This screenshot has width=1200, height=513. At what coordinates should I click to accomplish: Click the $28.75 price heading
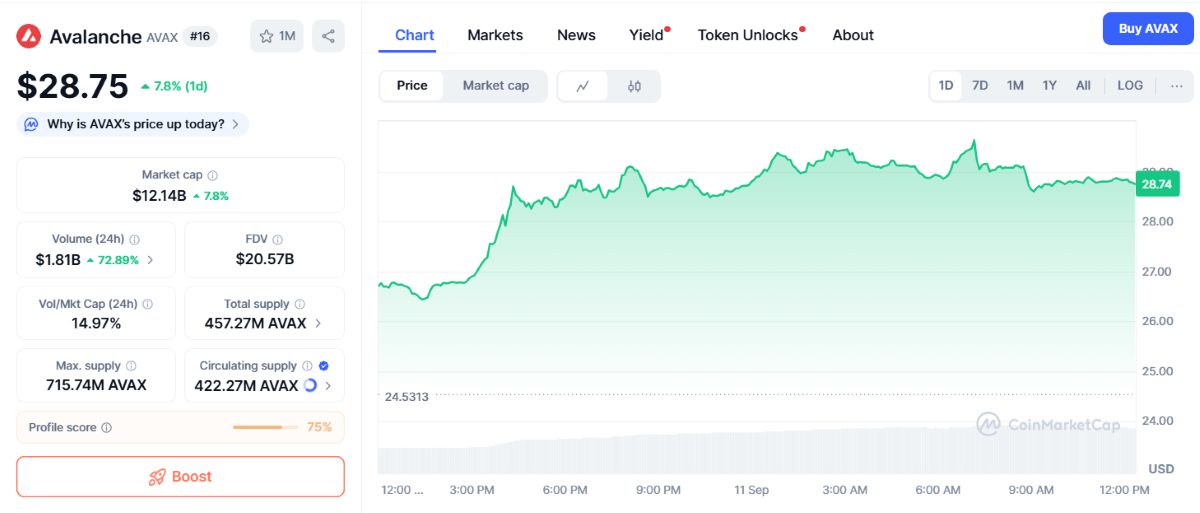coord(72,86)
